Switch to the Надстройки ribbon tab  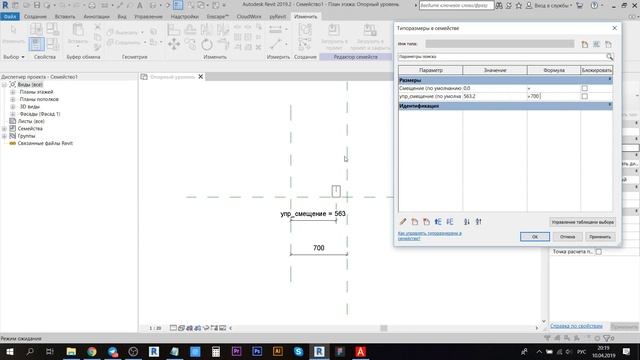point(184,16)
